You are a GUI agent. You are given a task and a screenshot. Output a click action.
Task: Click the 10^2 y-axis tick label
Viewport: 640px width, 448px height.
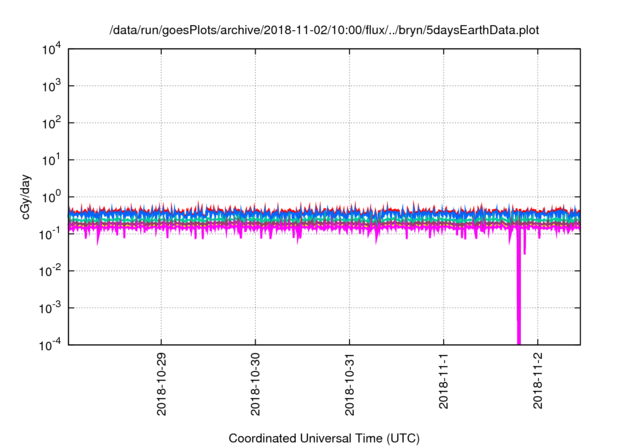[52, 123]
